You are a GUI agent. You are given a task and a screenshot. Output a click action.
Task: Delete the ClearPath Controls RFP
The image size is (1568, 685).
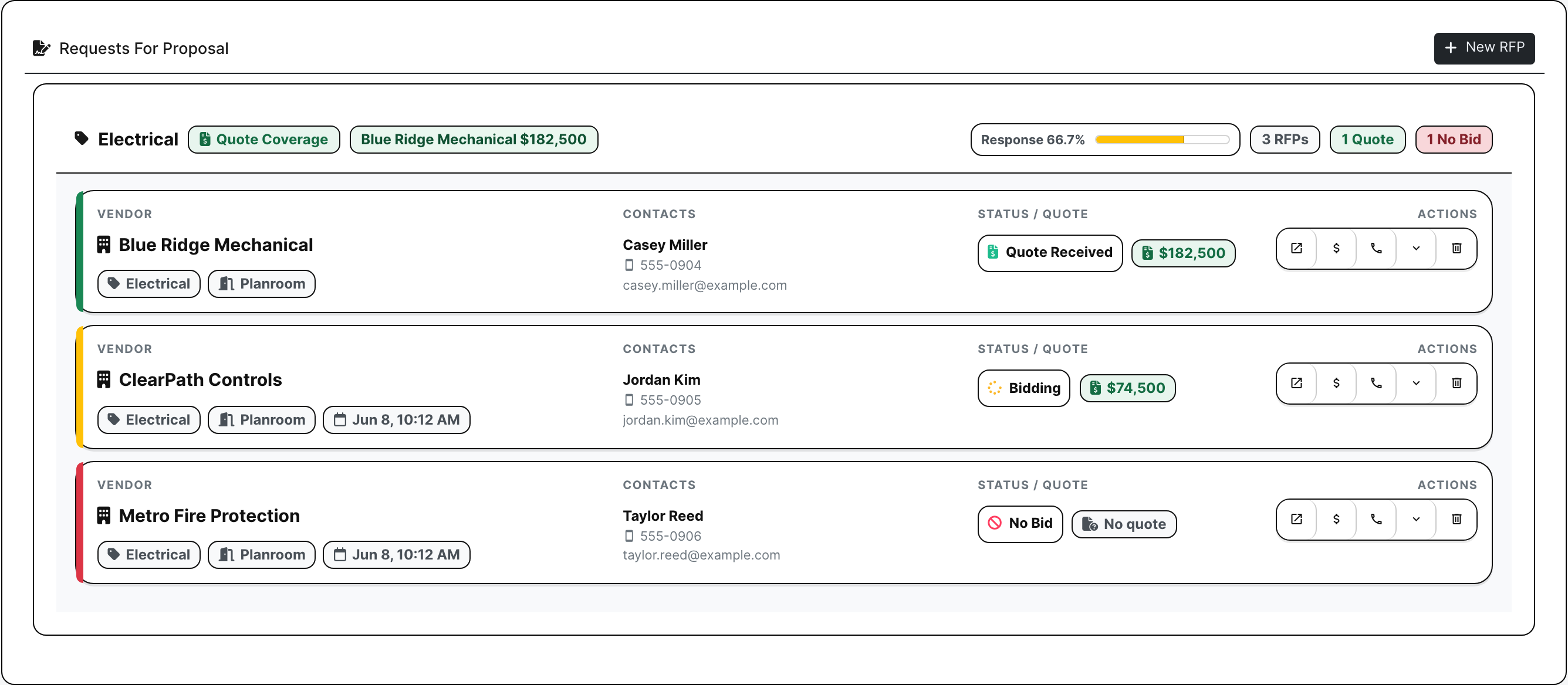(1457, 383)
